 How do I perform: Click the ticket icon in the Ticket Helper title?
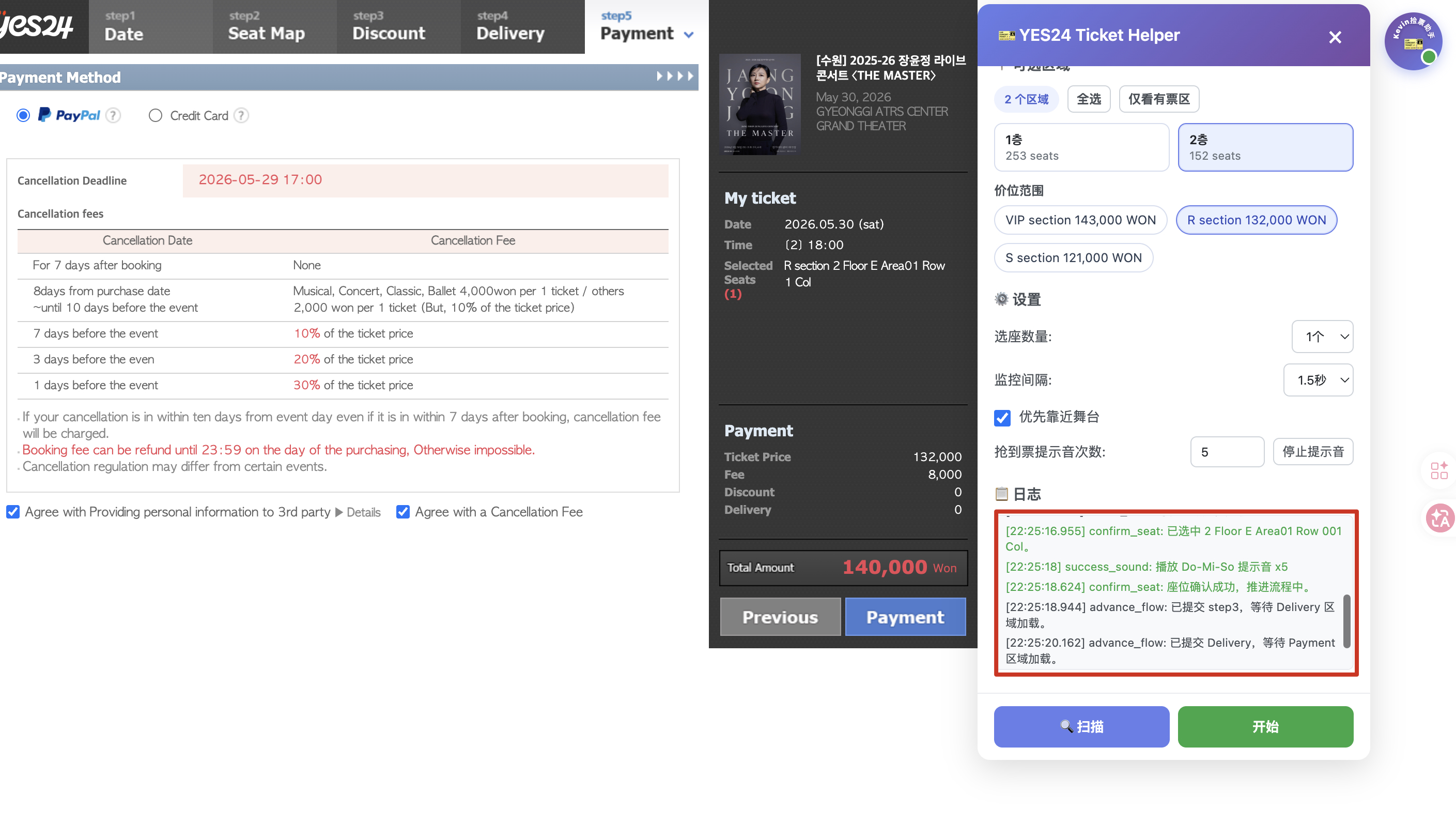tap(1006, 35)
